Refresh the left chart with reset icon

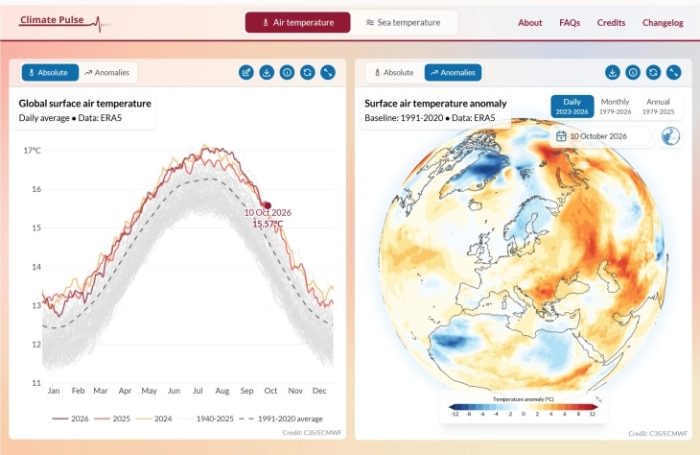coord(308,72)
